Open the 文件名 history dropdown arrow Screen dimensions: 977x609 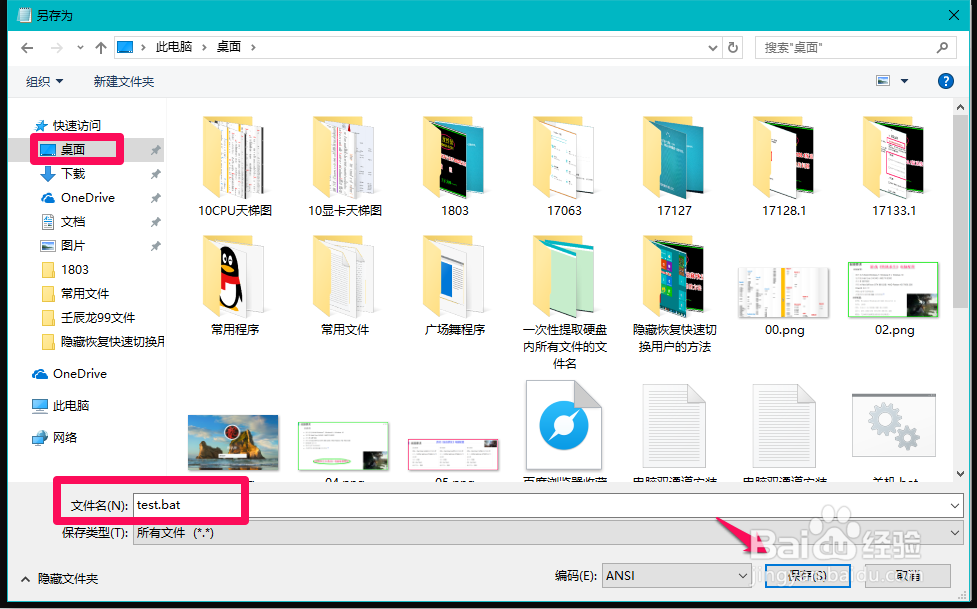(x=955, y=506)
